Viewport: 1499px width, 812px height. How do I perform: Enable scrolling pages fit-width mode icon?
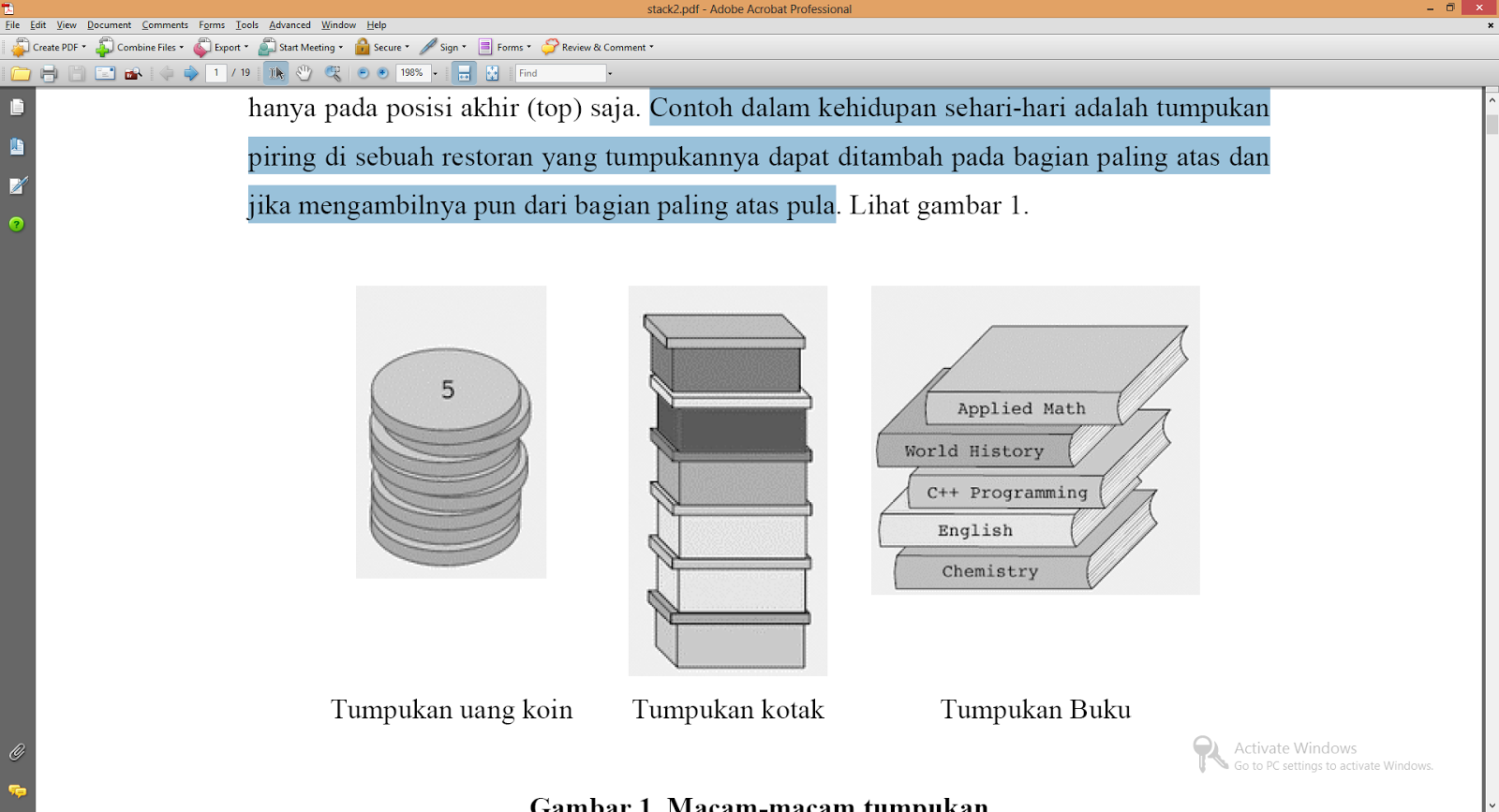pyautogui.click(x=464, y=73)
